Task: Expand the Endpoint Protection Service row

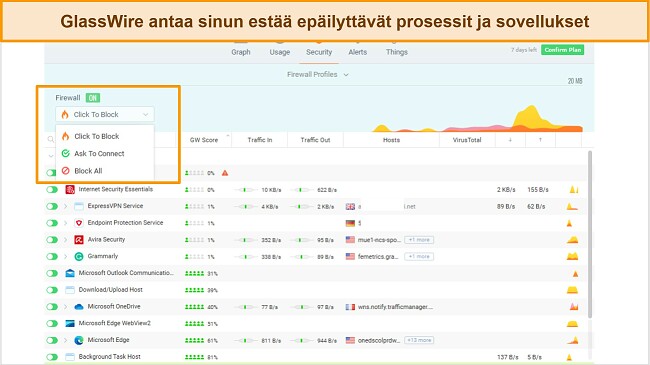Action: [65, 223]
